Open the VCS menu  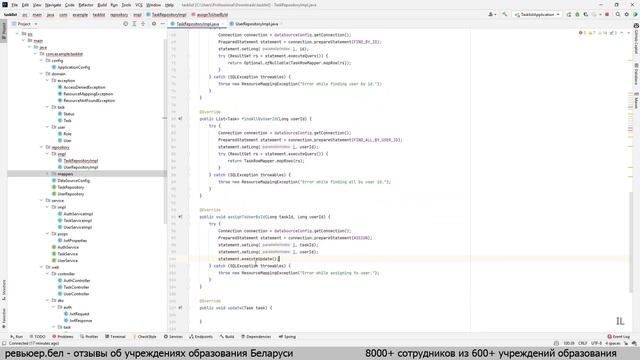[x=139, y=5]
